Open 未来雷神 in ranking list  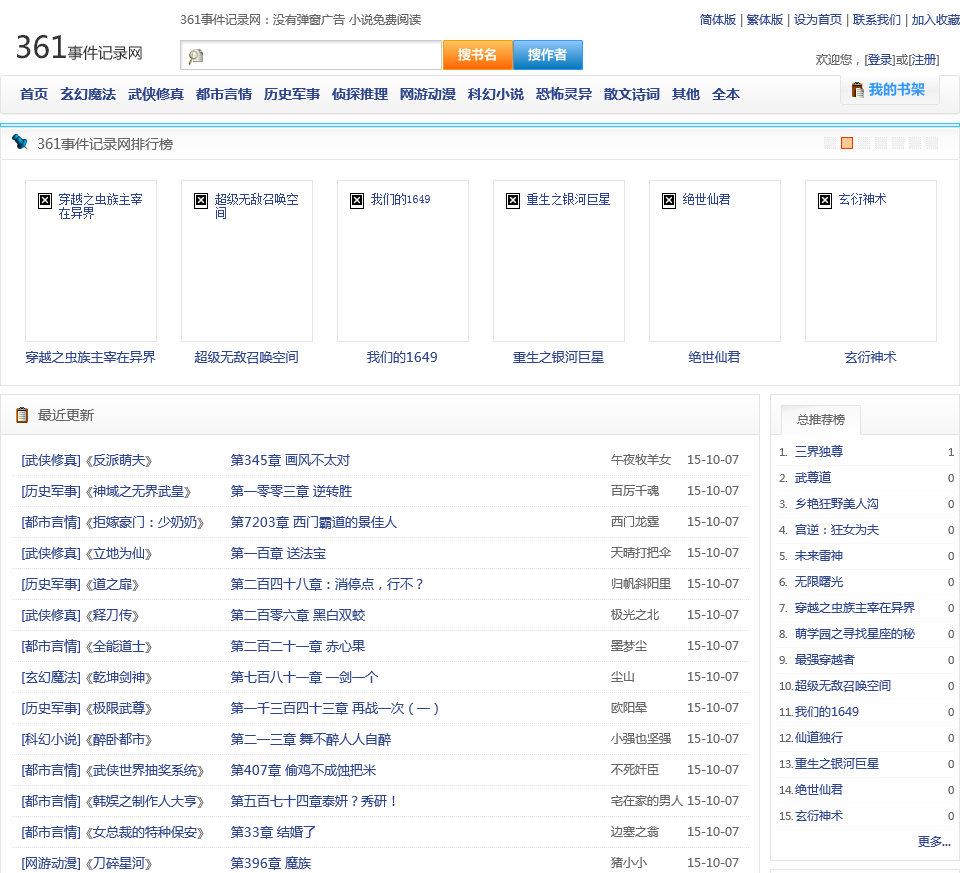(x=819, y=556)
